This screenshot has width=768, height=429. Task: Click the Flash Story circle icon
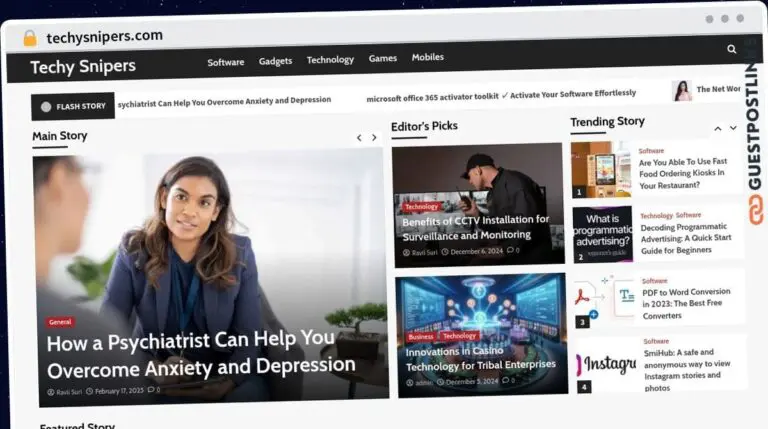coord(45,106)
